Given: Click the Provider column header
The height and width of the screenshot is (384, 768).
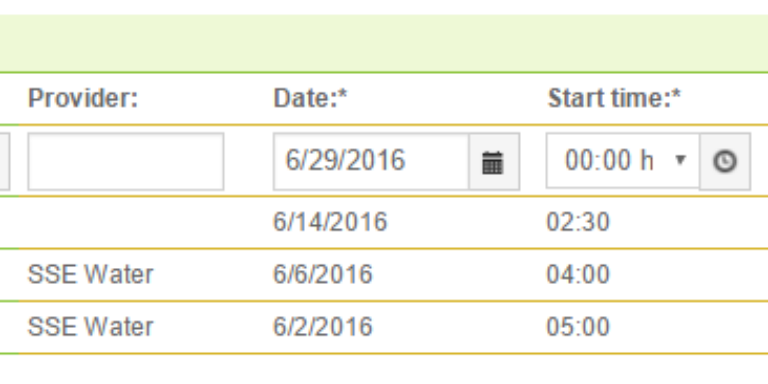Looking at the screenshot, I should [83, 98].
